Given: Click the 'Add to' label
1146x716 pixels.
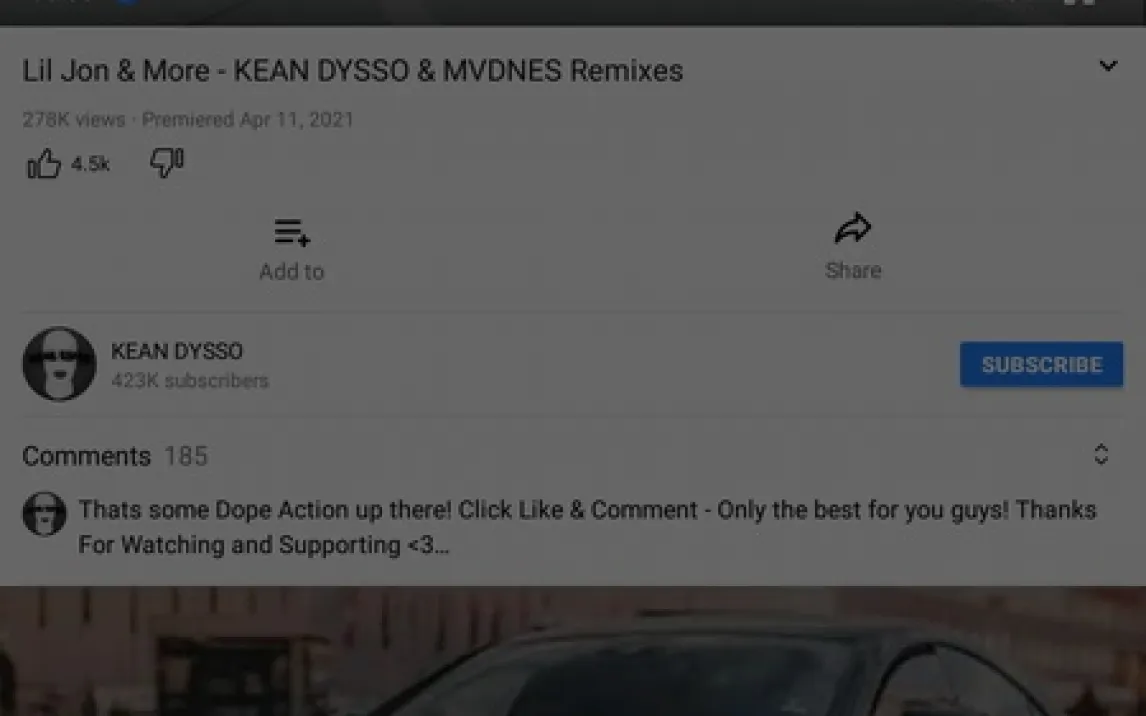Looking at the screenshot, I should click(292, 272).
